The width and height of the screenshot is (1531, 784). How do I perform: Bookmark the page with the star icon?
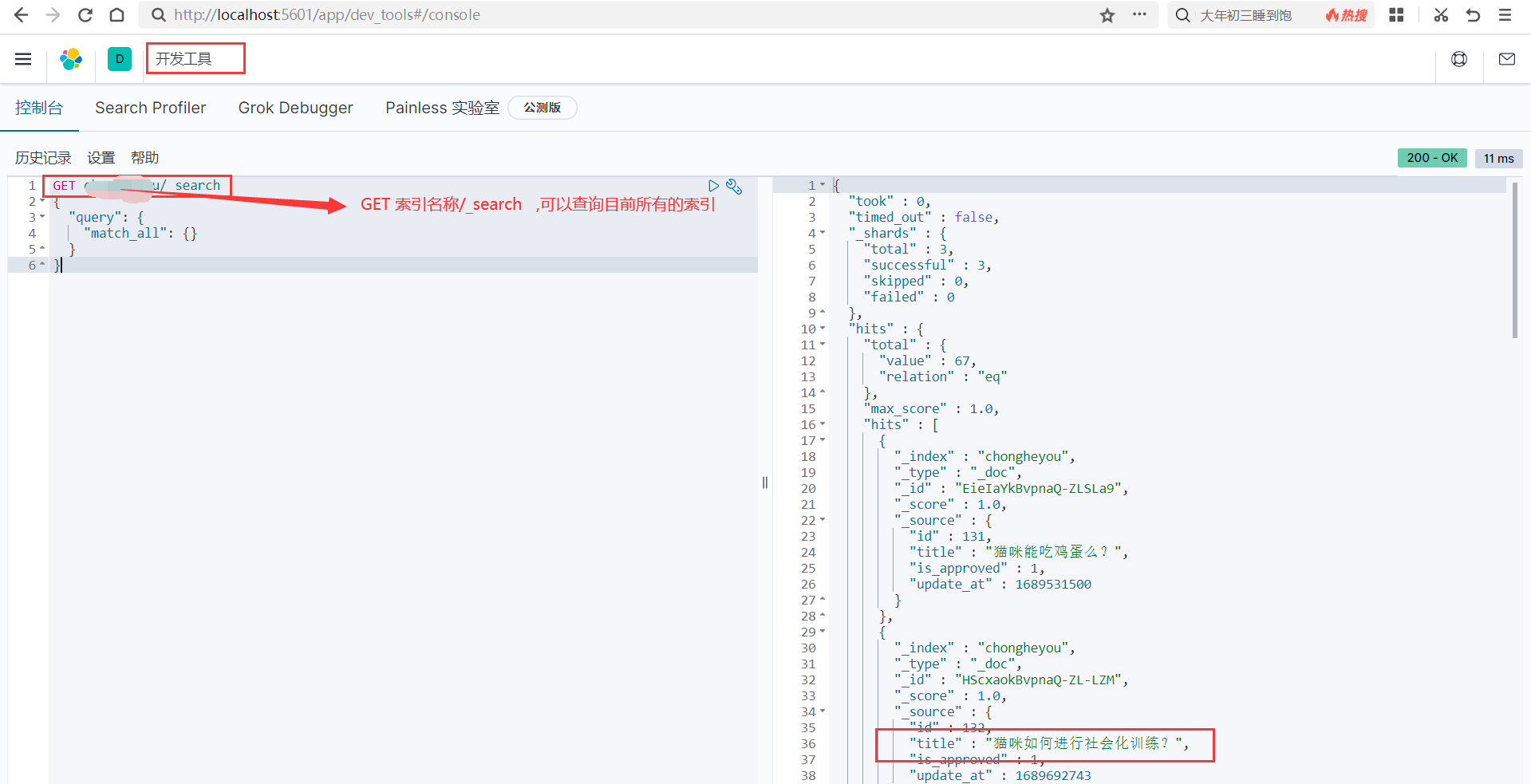pyautogui.click(x=1107, y=15)
